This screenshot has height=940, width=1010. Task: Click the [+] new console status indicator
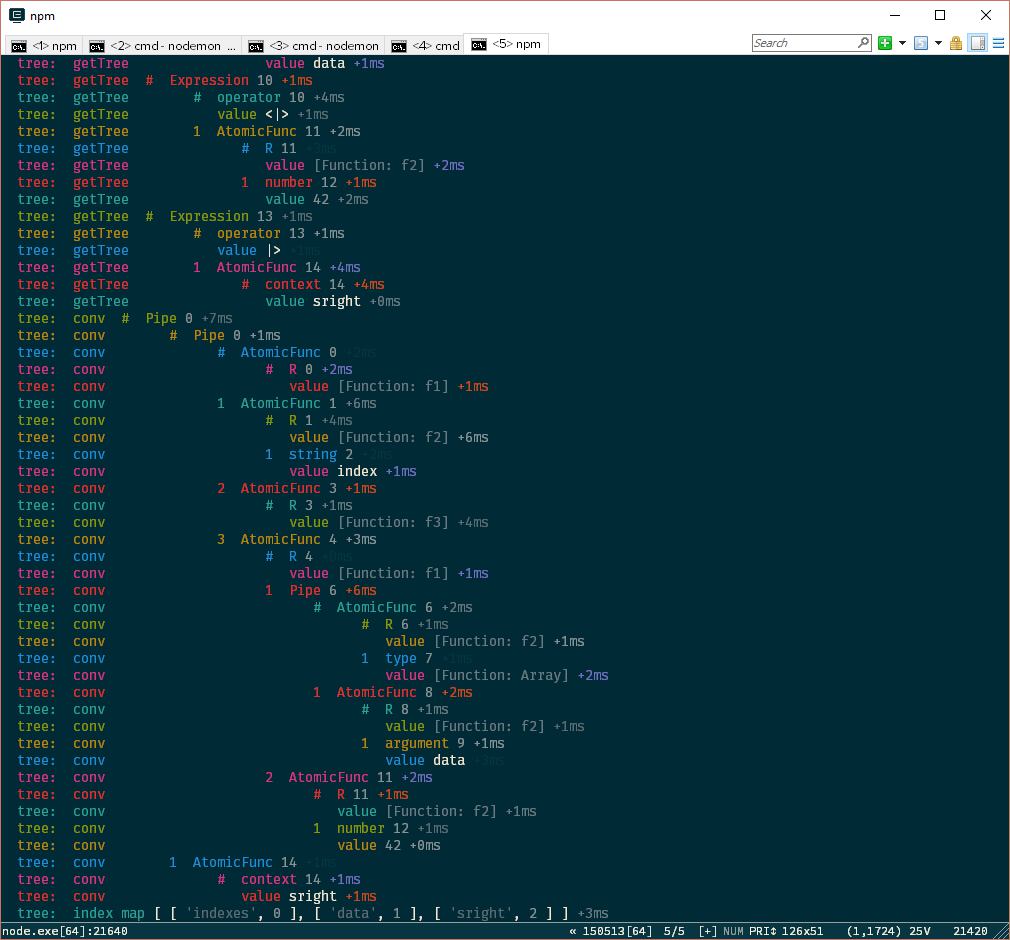click(x=708, y=931)
